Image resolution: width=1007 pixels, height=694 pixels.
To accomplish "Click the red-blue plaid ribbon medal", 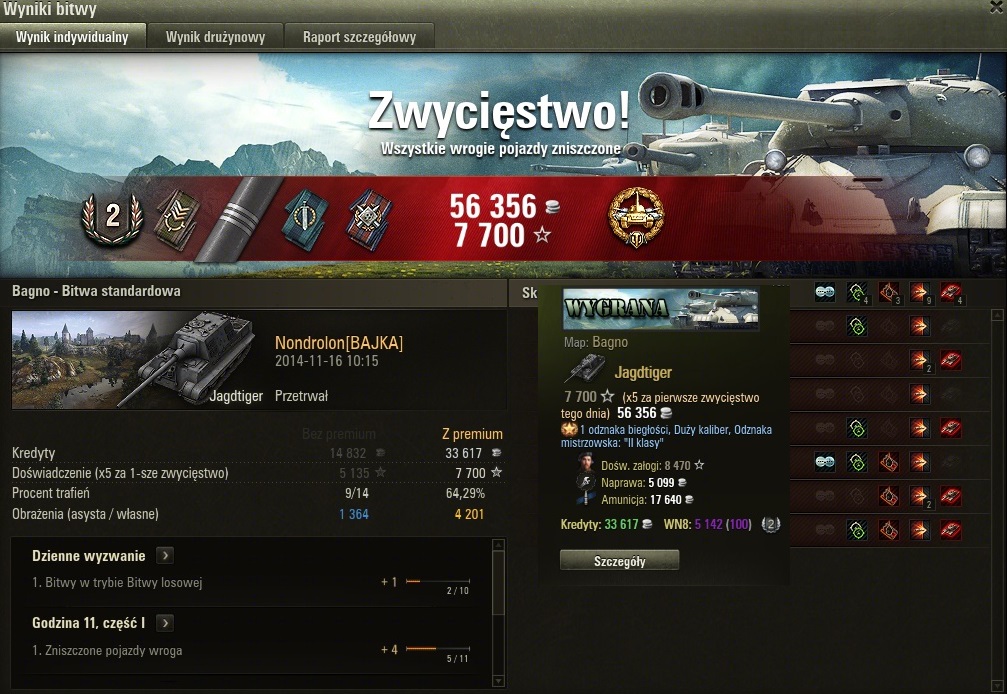I will pos(369,220).
